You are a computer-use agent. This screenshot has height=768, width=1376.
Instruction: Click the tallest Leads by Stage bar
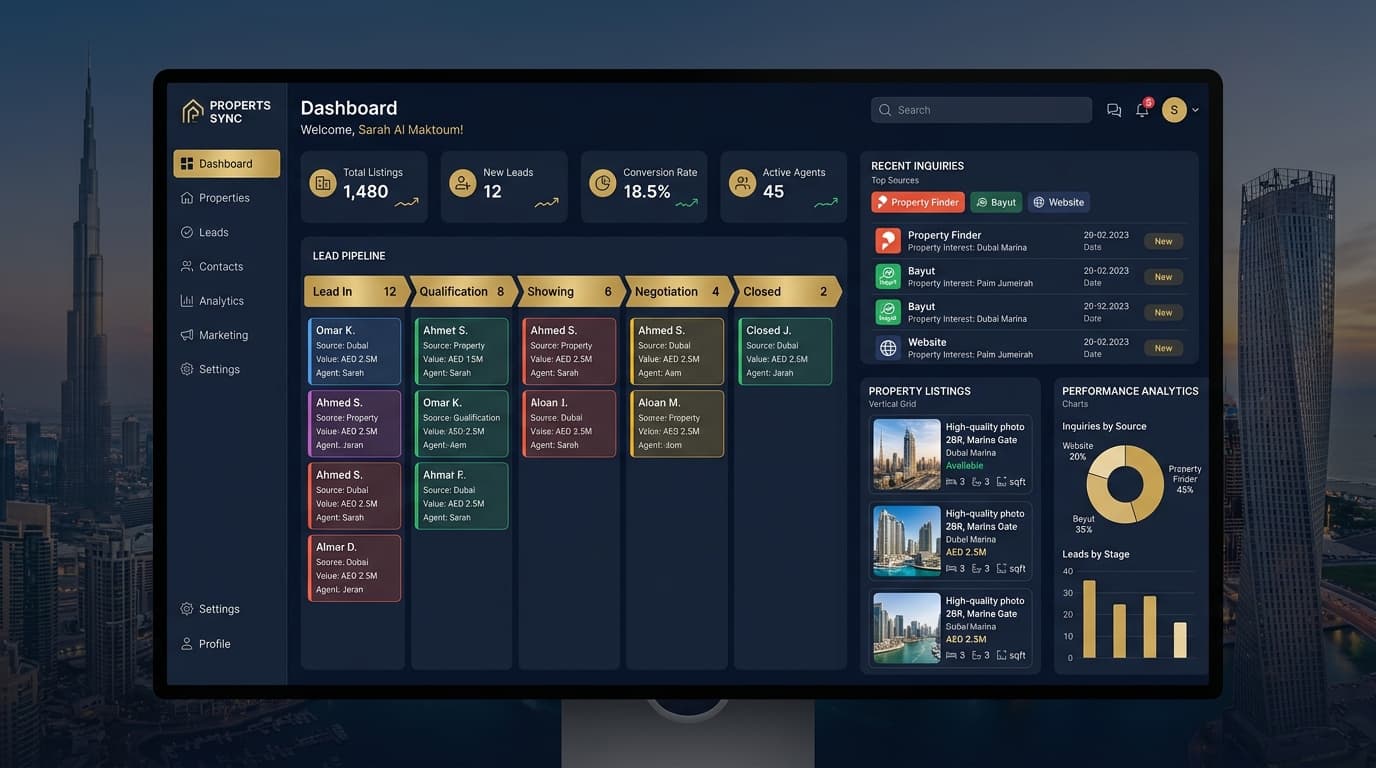[x=1090, y=619]
